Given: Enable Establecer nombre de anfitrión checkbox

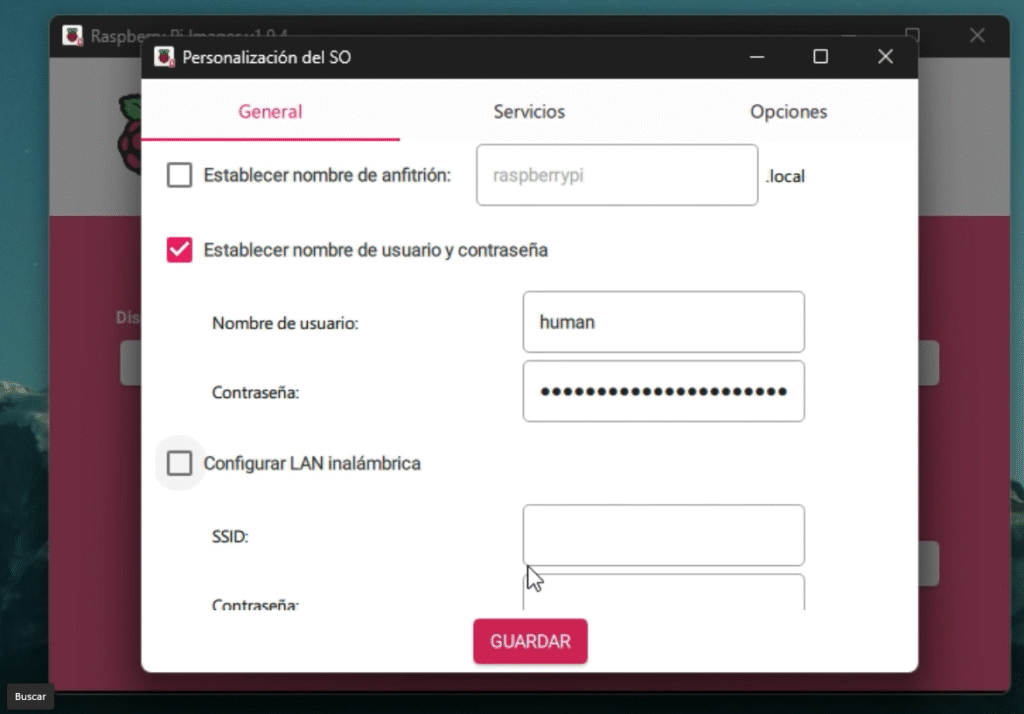Looking at the screenshot, I should 179,175.
